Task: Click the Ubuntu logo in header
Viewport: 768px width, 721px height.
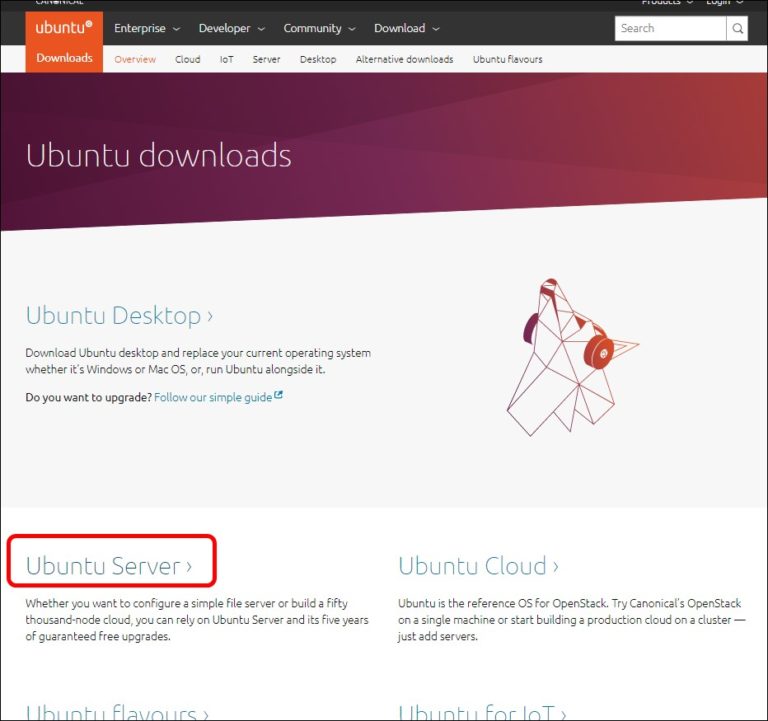Action: pos(64,28)
